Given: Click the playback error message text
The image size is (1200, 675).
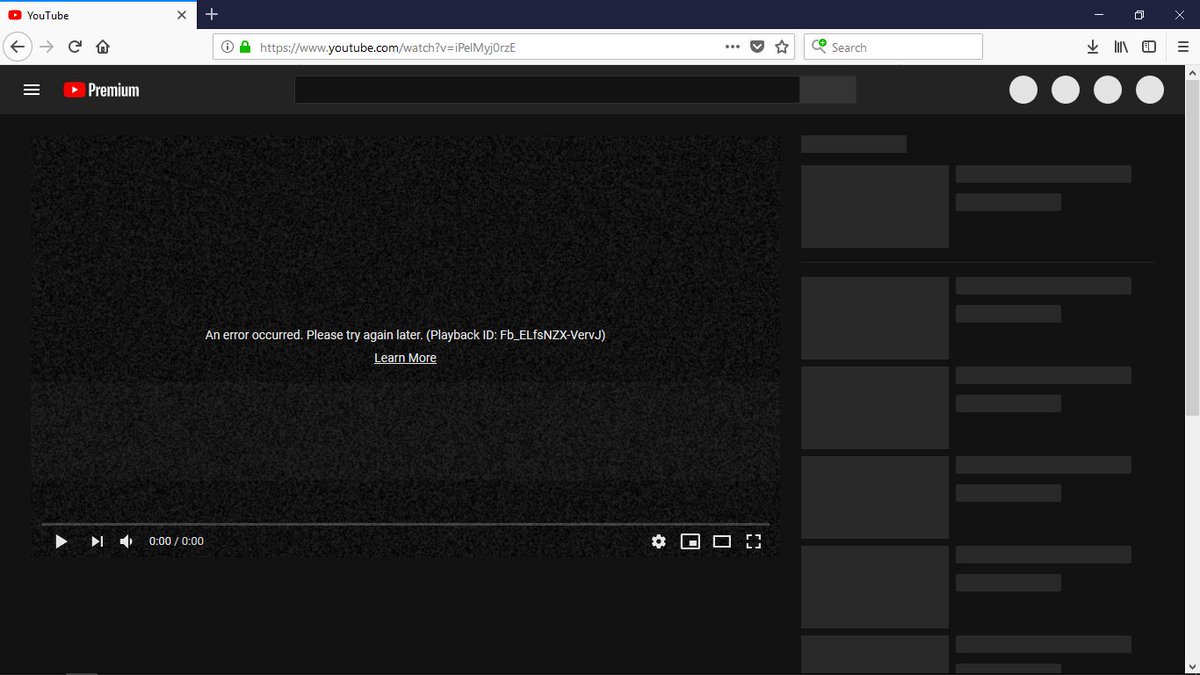Looking at the screenshot, I should point(405,335).
